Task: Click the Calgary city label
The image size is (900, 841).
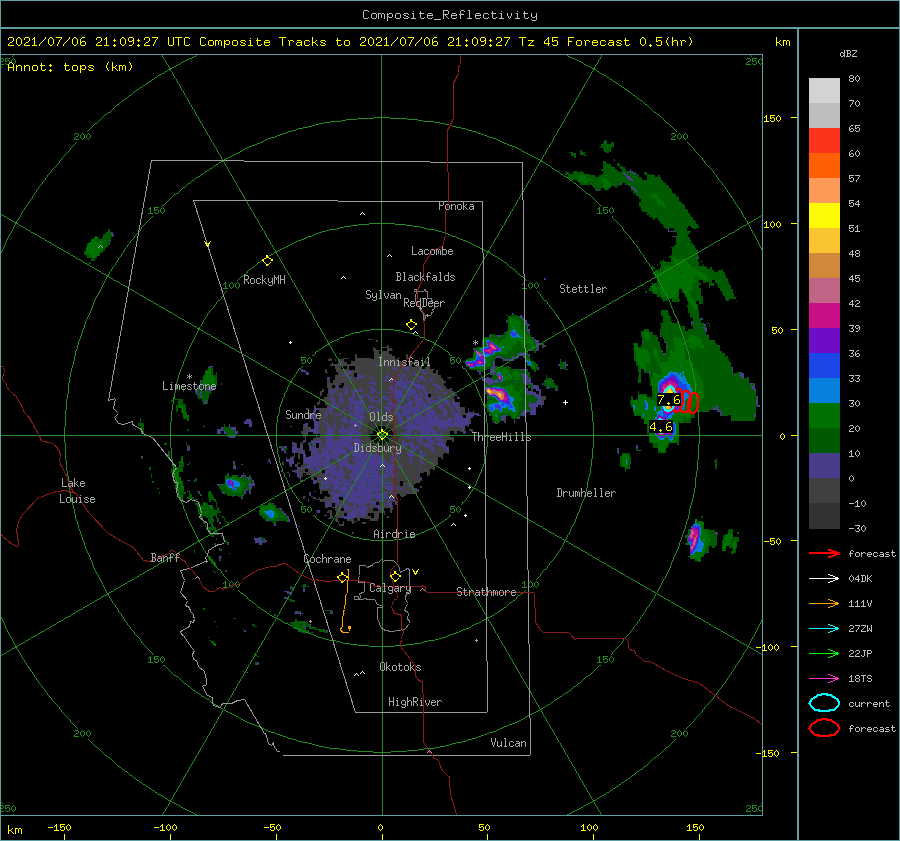Action: coord(390,588)
